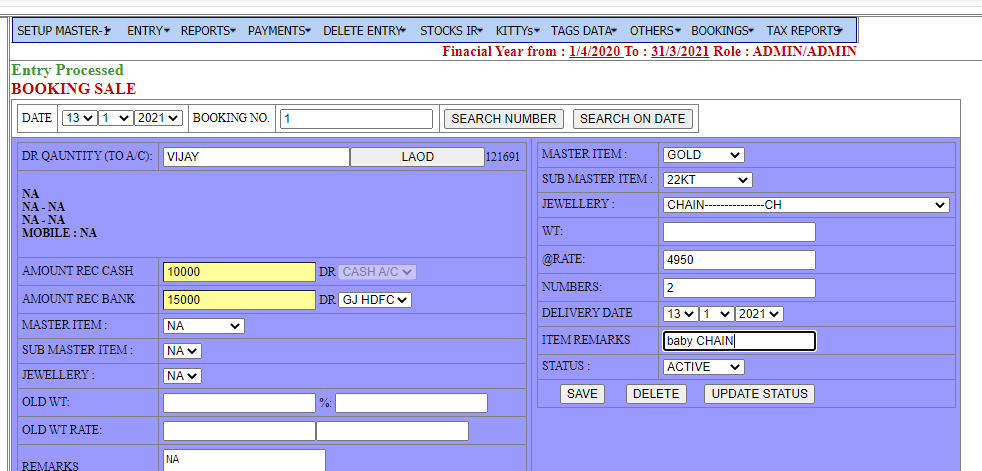Save the booking item entry
The height and width of the screenshot is (471, 982).
click(582, 394)
